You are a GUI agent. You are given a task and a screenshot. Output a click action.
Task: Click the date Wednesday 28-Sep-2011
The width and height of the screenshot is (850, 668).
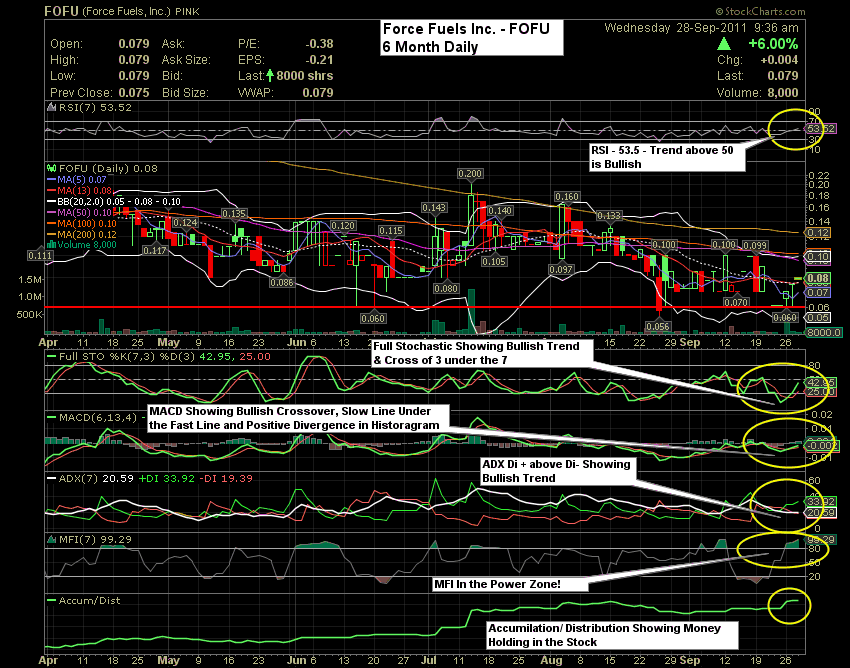point(675,28)
